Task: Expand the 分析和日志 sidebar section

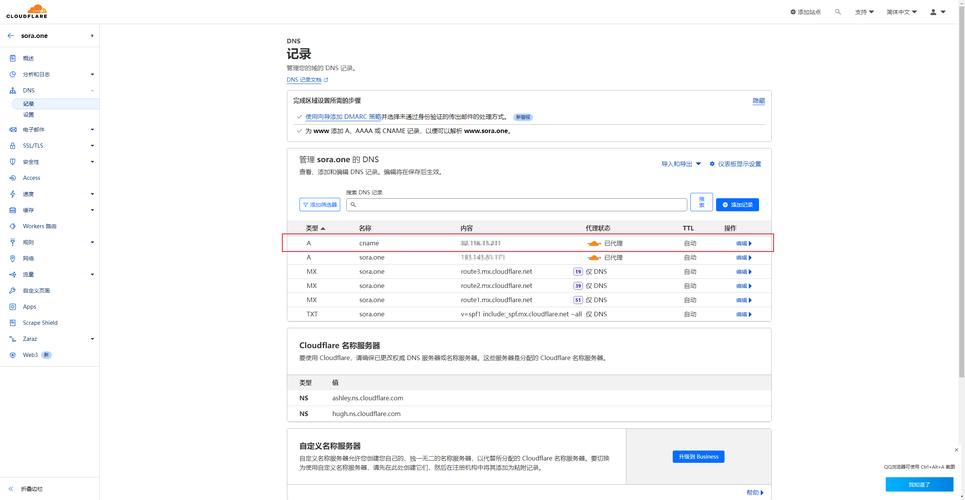Action: 92,75
